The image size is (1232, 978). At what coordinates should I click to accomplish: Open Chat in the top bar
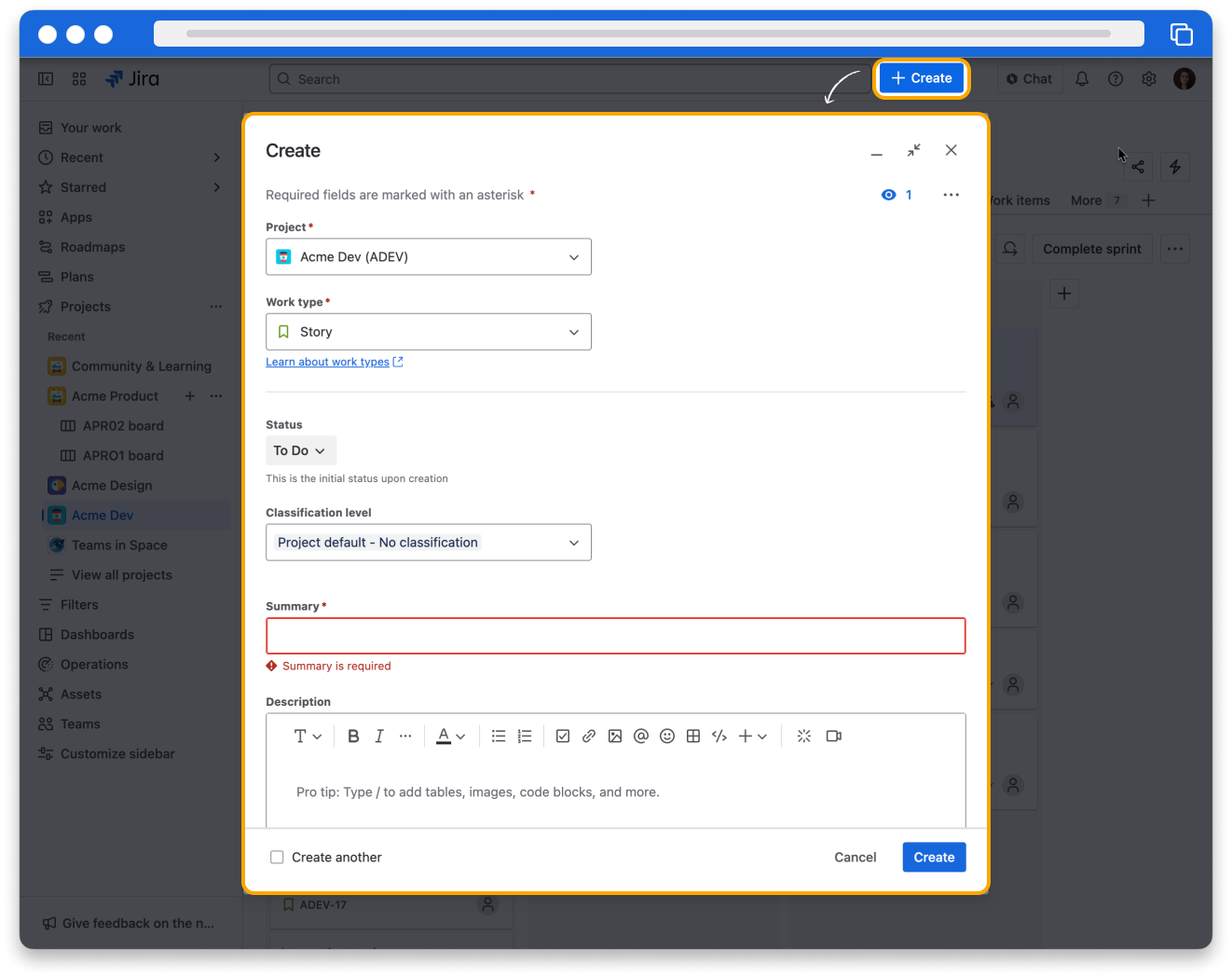[1029, 79]
